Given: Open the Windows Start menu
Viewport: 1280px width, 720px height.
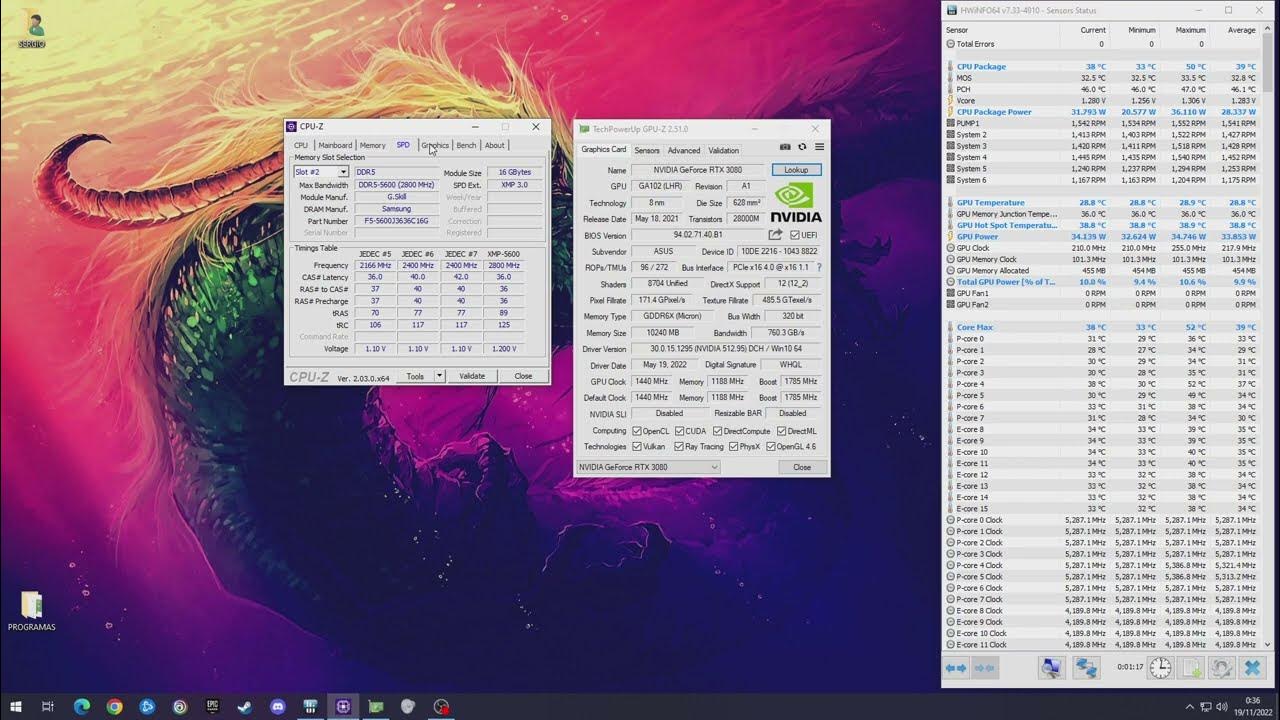Looking at the screenshot, I should pyautogui.click(x=16, y=706).
